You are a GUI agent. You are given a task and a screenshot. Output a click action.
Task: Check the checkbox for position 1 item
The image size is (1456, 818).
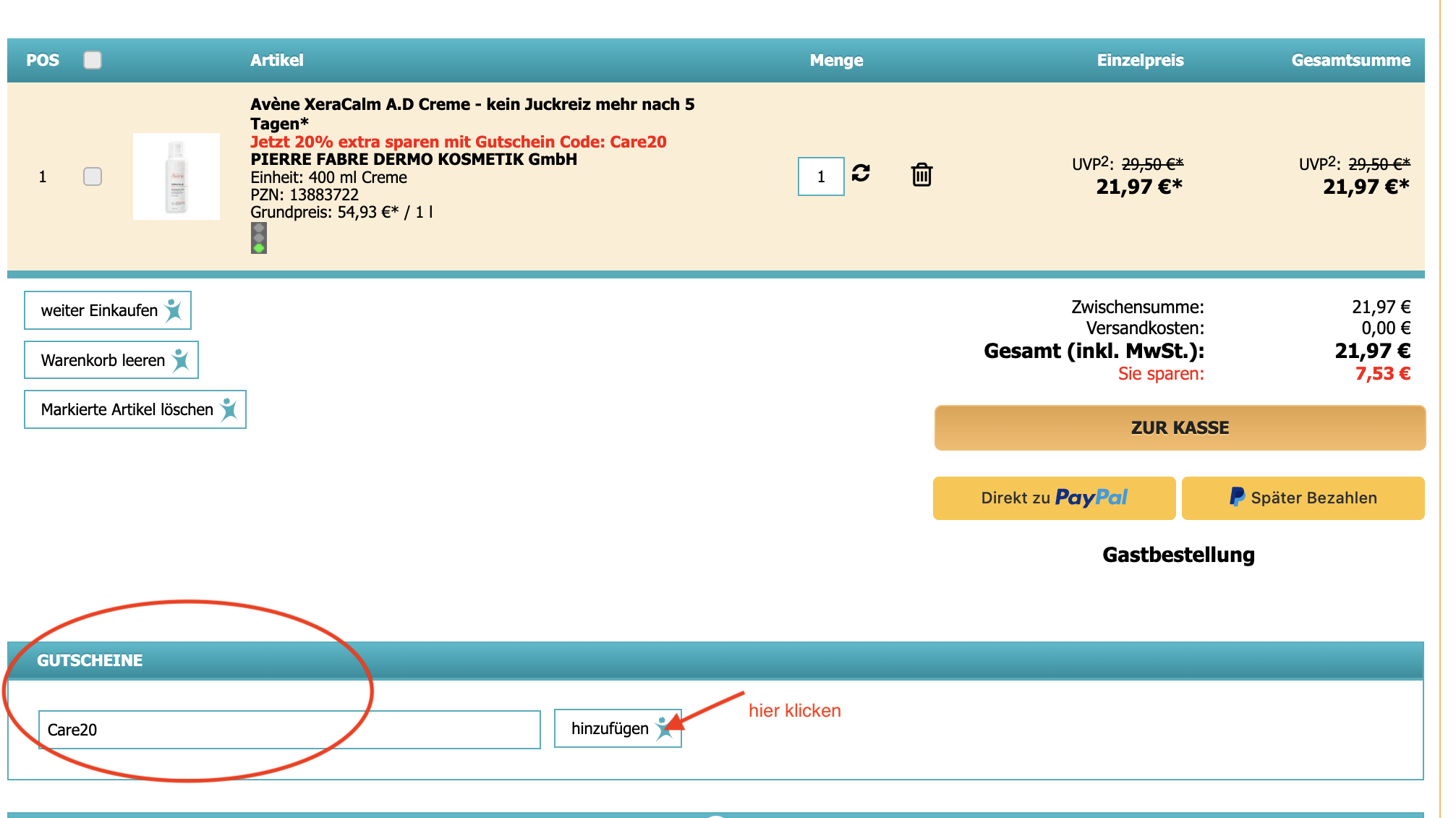coord(93,176)
